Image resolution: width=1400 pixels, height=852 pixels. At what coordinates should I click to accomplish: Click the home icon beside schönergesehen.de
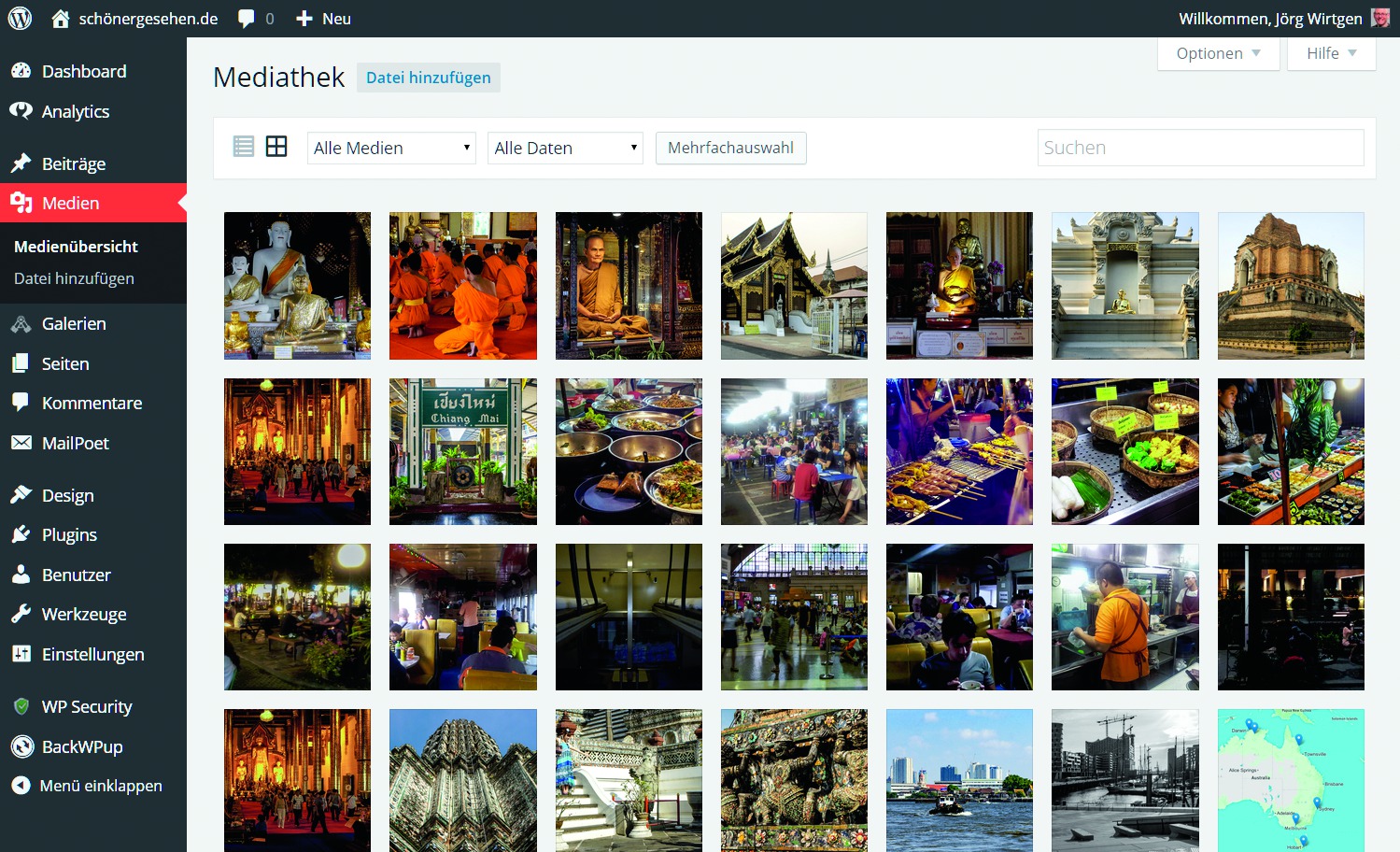point(61,19)
